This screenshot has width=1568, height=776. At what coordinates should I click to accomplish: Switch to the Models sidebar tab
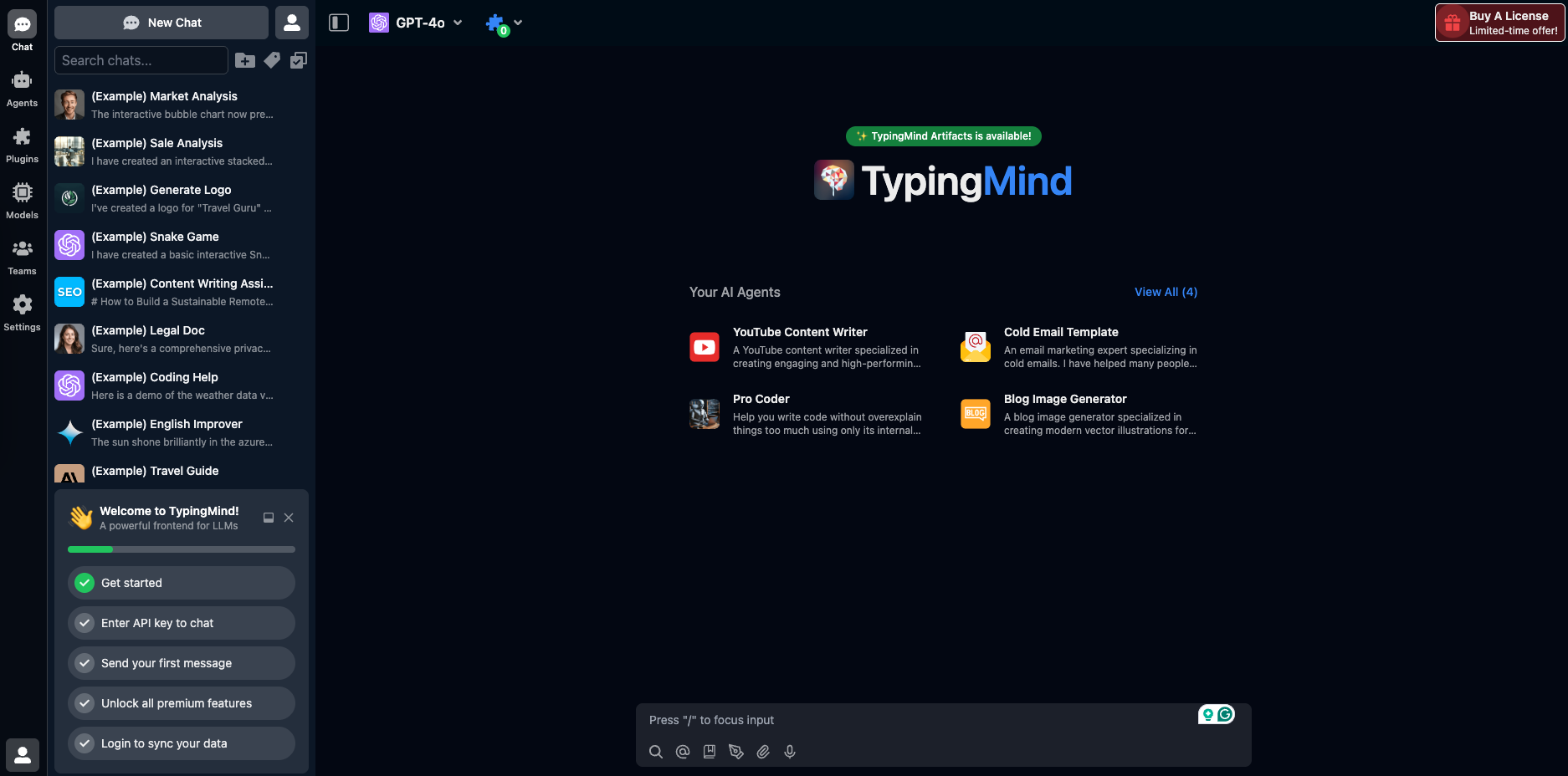(x=23, y=201)
